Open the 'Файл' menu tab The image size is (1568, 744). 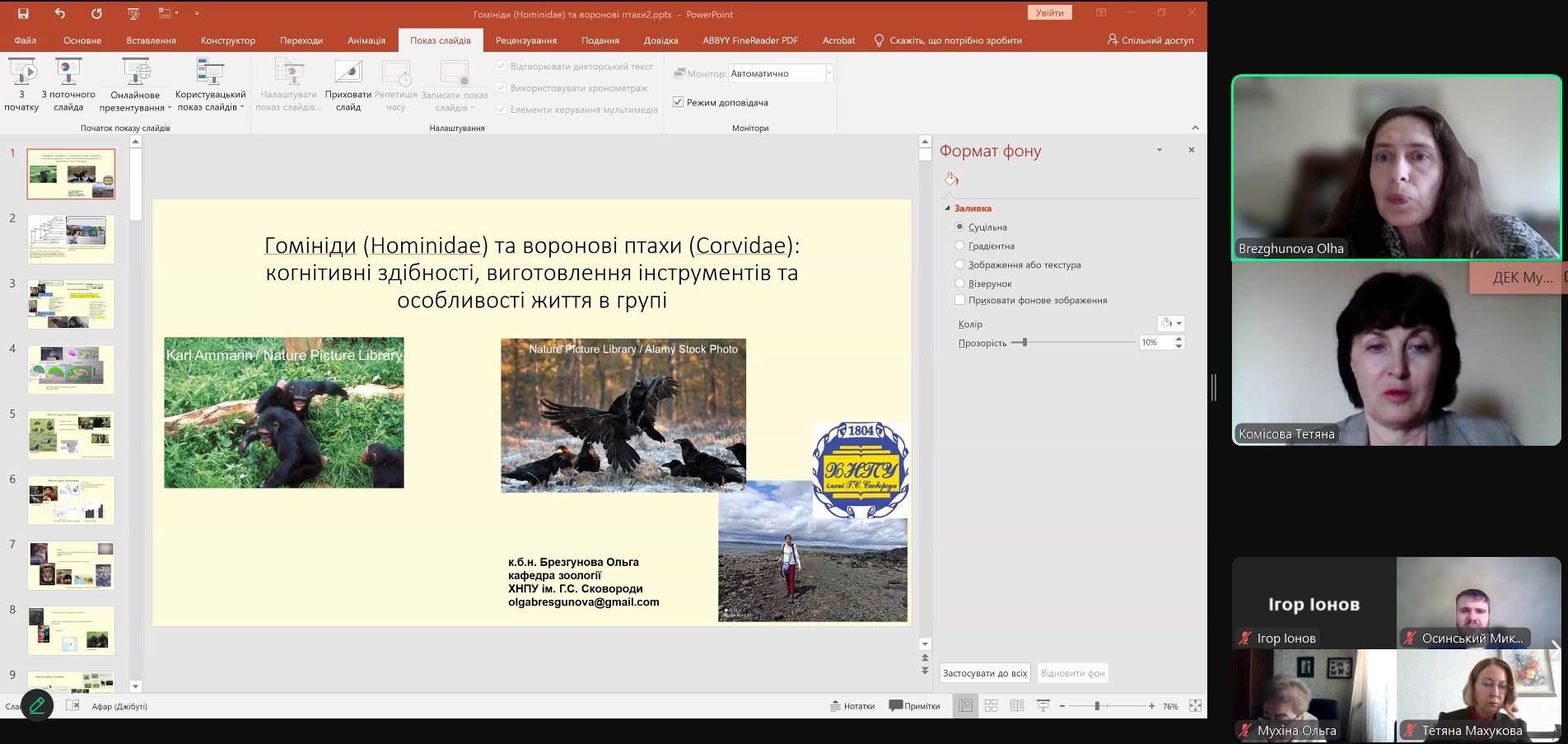(26, 40)
